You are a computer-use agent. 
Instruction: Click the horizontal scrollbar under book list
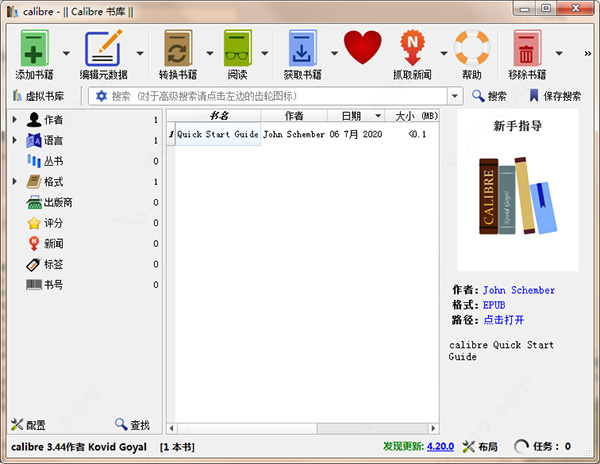click(302, 428)
